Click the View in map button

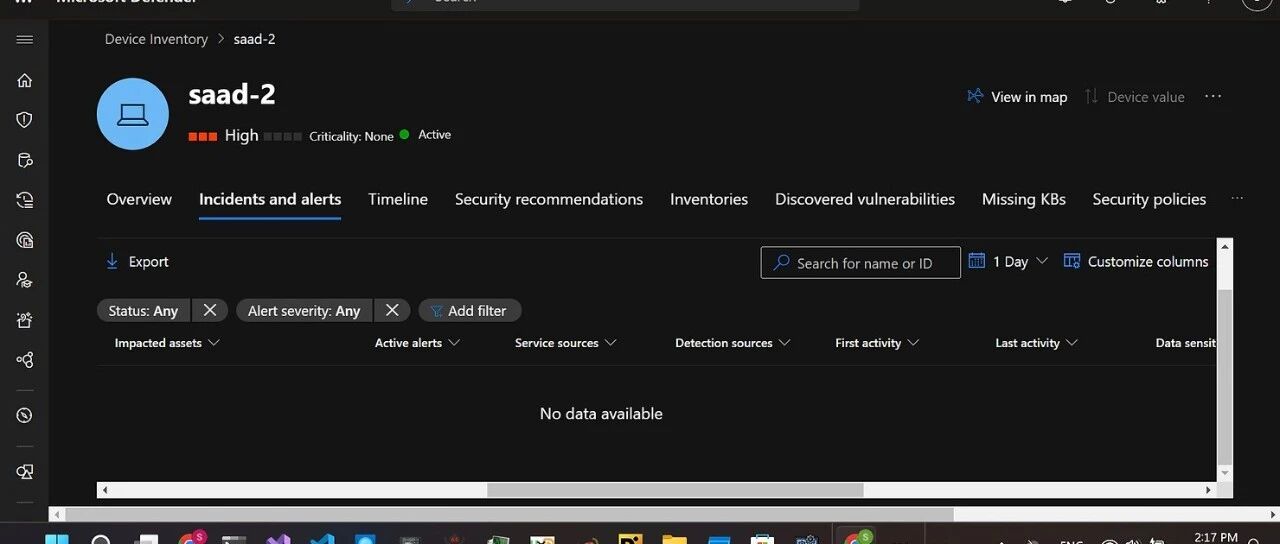pyautogui.click(x=1017, y=96)
